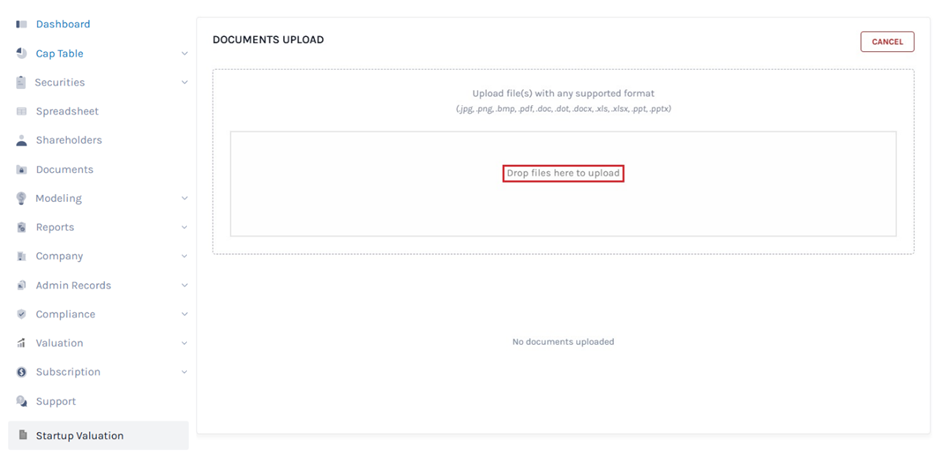This screenshot has height=463, width=935.
Task: Click the Modeling lightbulb icon
Action: tap(21, 198)
